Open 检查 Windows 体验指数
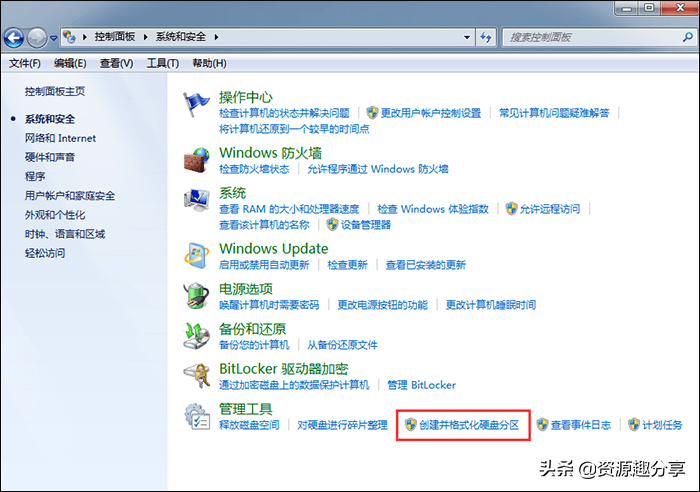This screenshot has height=492, width=700. (x=433, y=209)
